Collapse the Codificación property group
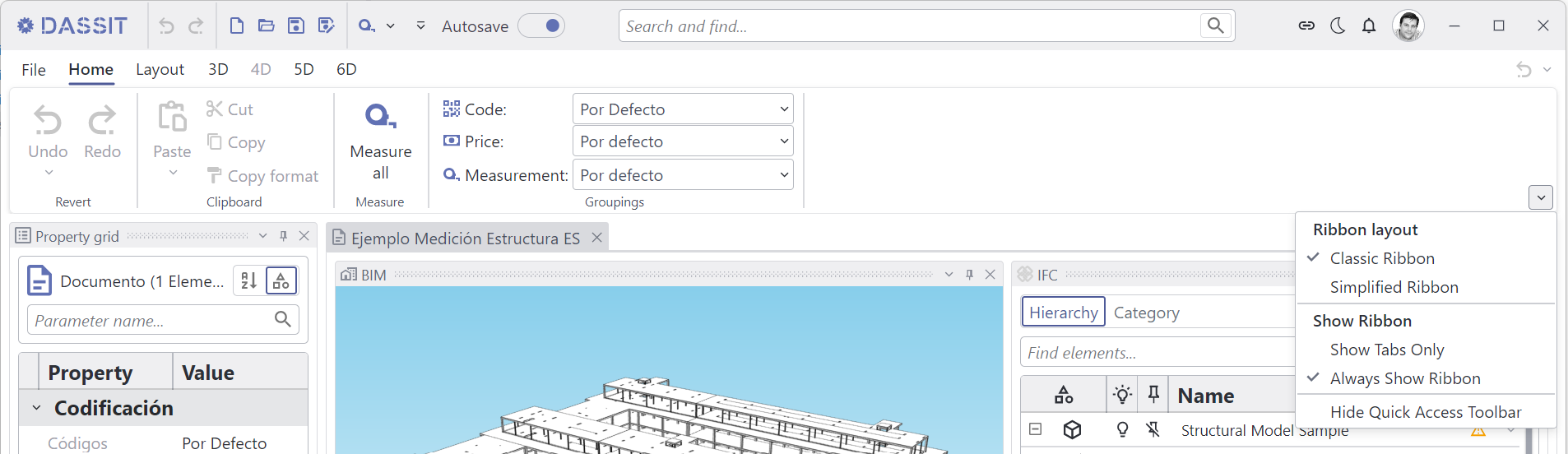Screen dimensions: 1568x454 [x=36, y=408]
